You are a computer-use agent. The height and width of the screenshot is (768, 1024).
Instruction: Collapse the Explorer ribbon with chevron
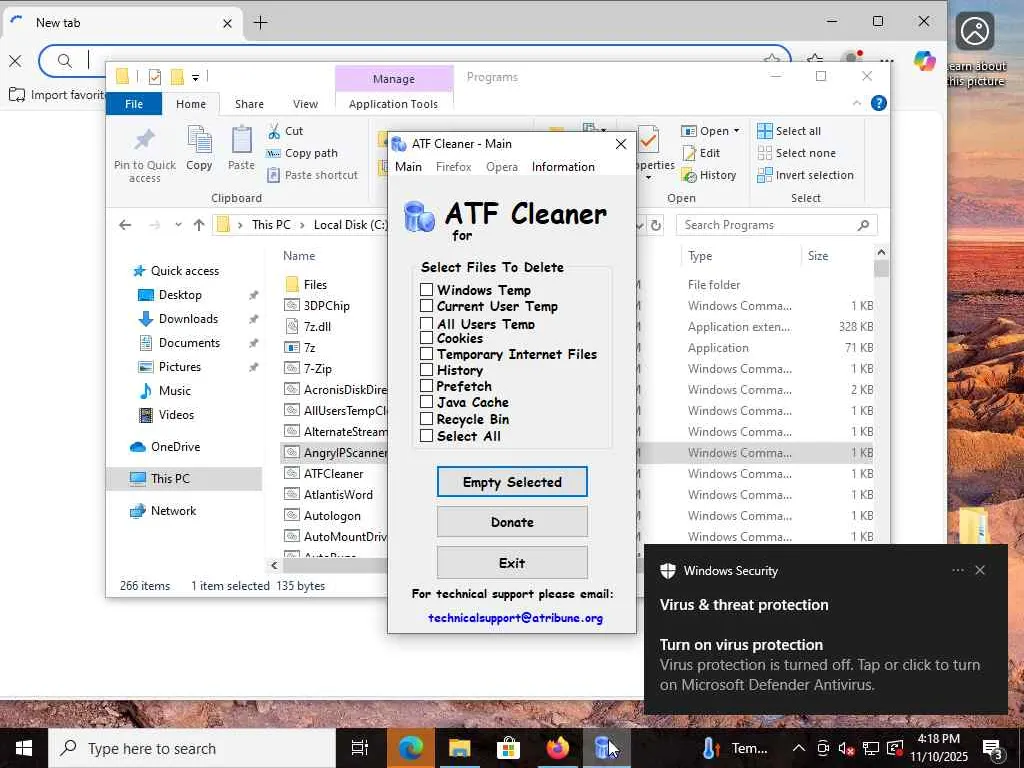[x=857, y=103]
